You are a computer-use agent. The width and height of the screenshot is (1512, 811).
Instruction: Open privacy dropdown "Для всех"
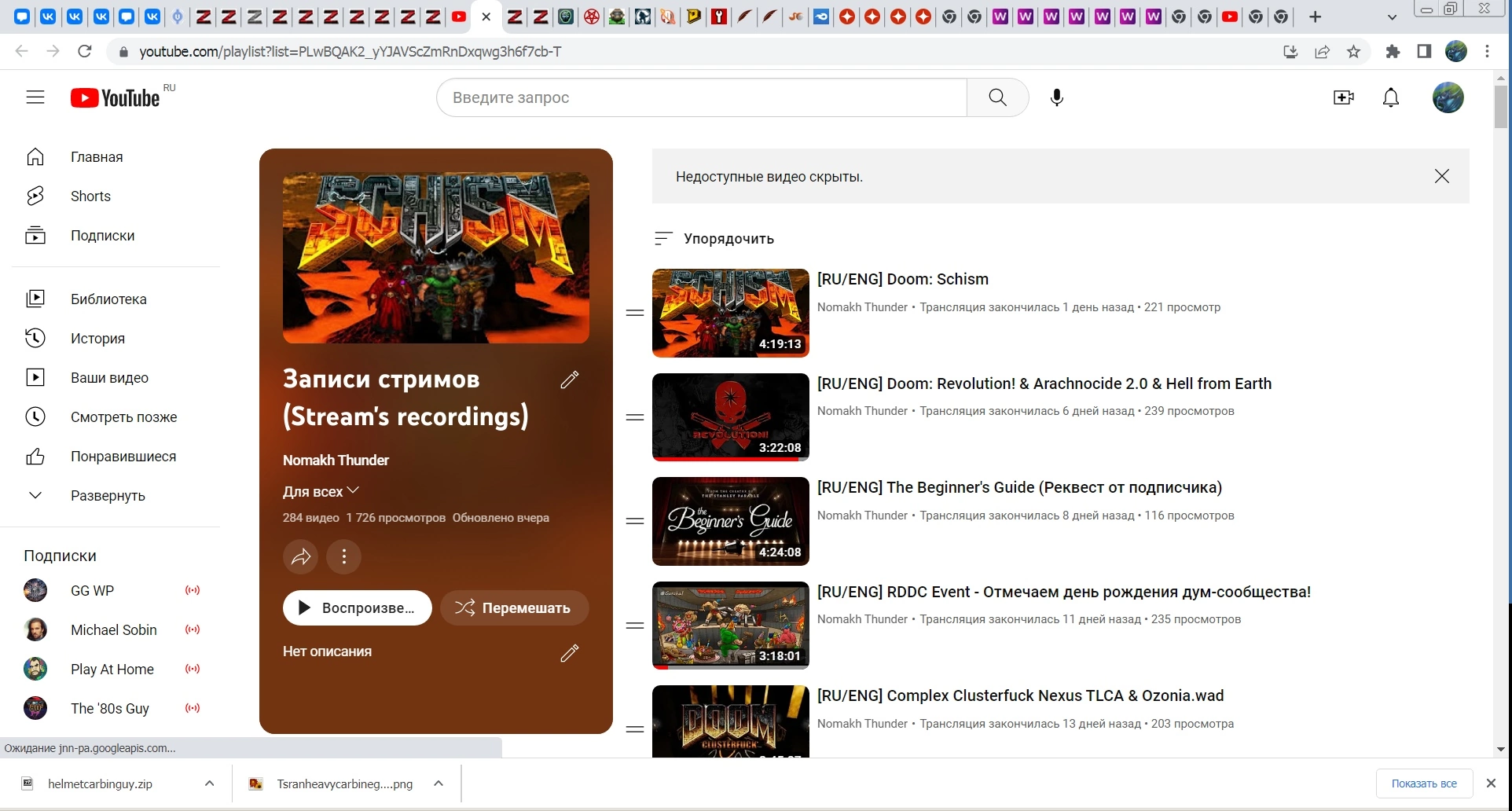click(321, 491)
